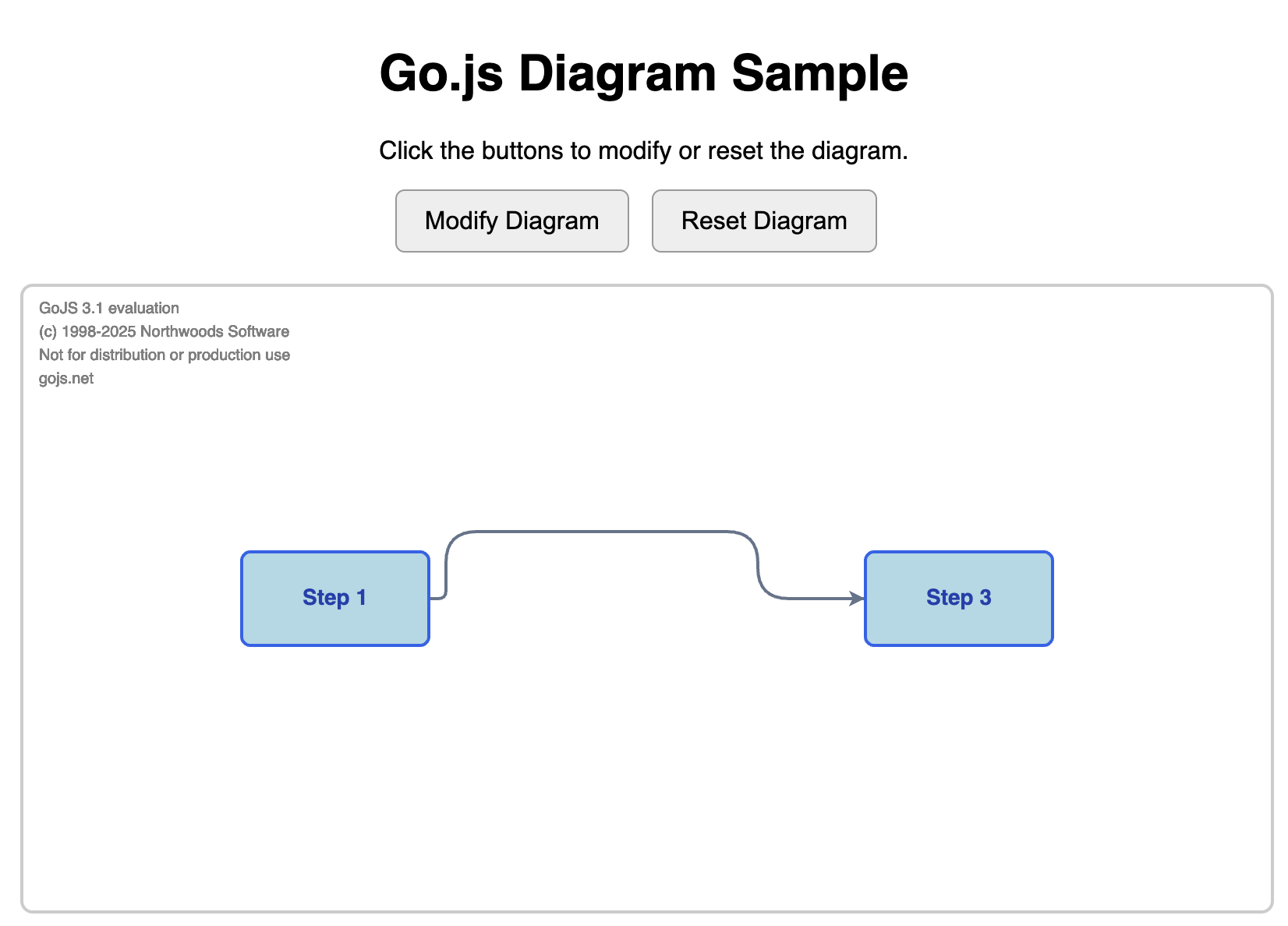Screen dimensions: 1288x926
Task: Click the word "Sample" in the title
Action: pos(819,73)
